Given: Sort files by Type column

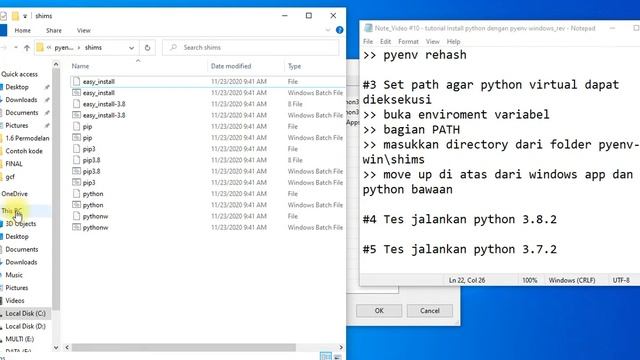Looking at the screenshot, I should [294, 66].
